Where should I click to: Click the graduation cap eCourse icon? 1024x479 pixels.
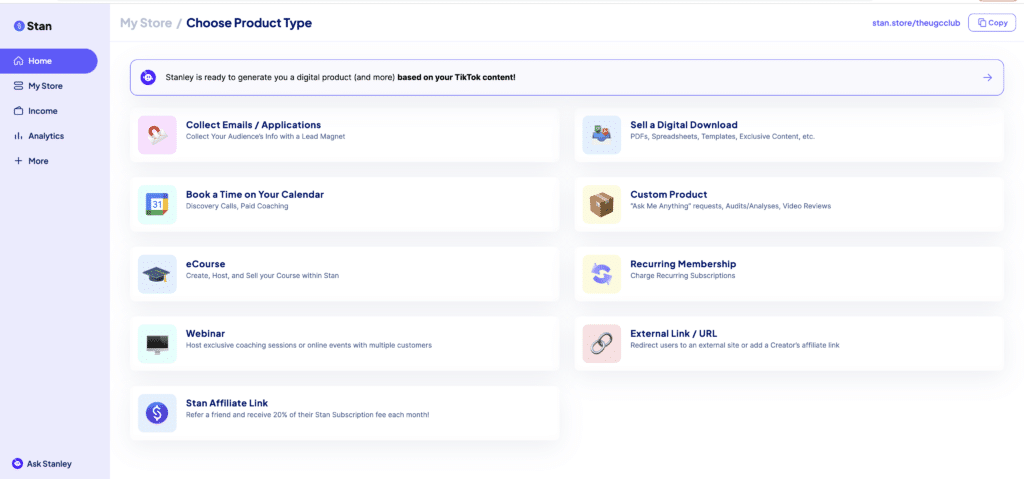coord(157,274)
